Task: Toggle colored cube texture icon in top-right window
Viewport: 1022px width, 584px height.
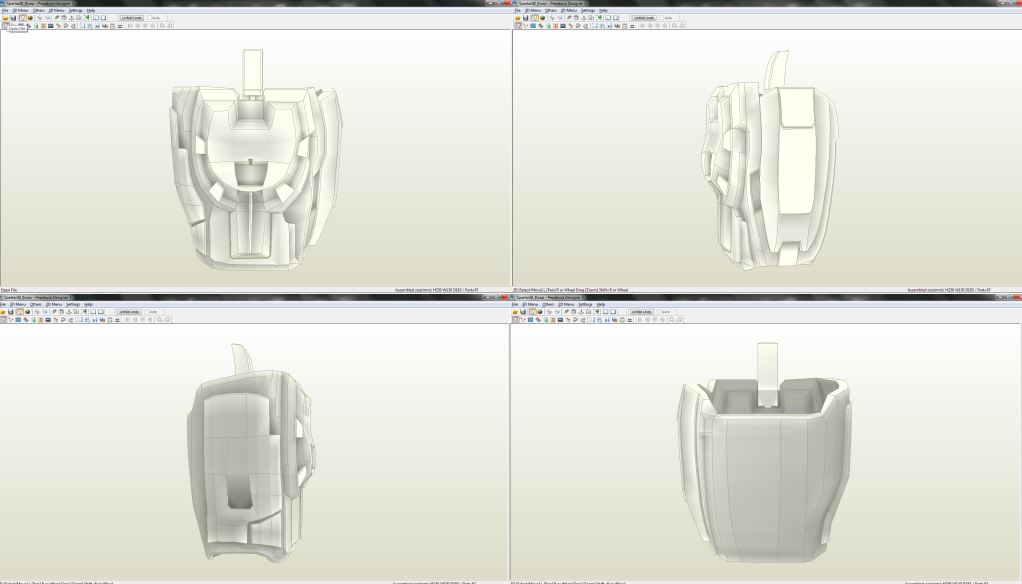Action: coord(542,18)
